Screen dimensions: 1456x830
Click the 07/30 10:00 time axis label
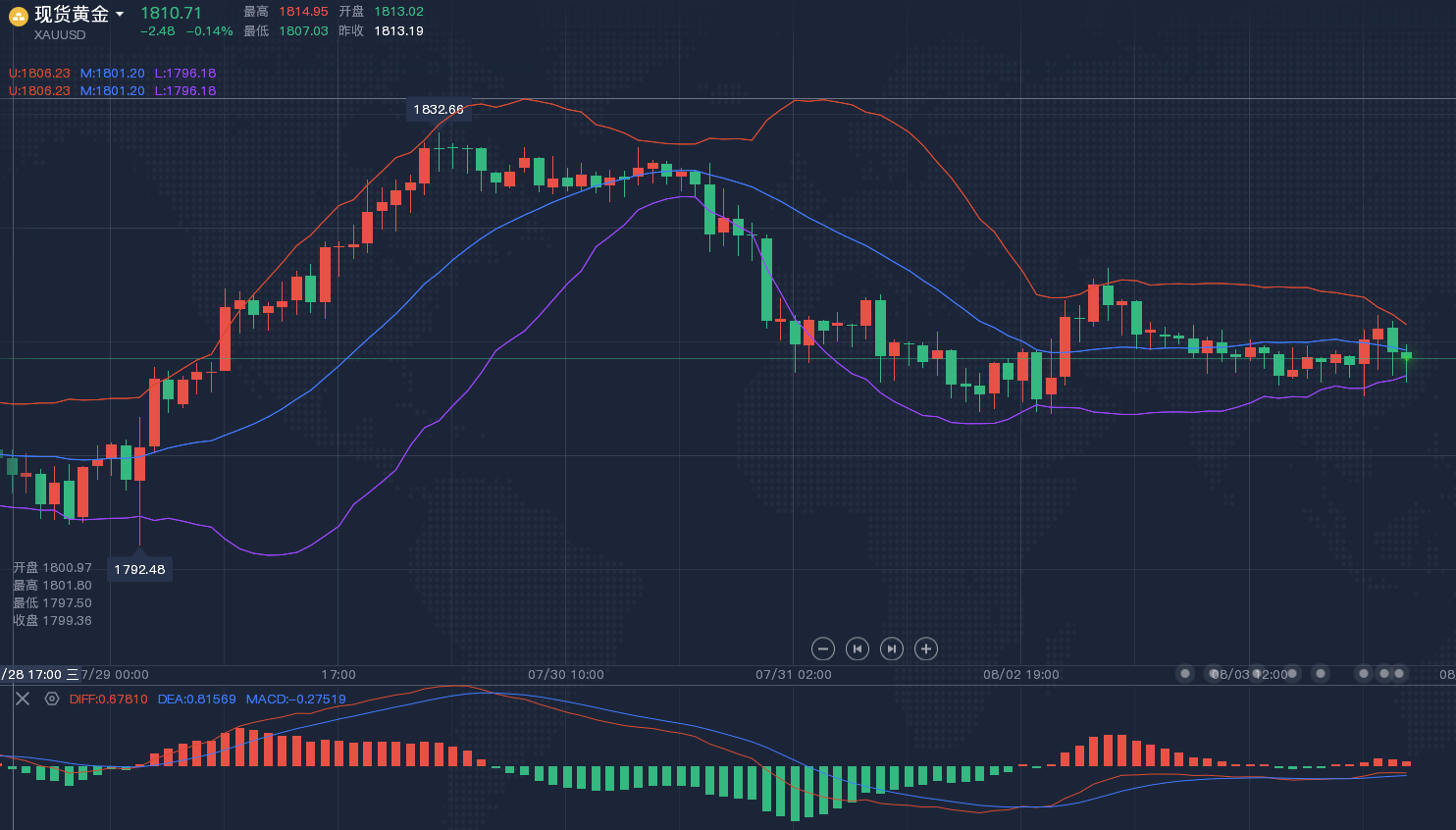tap(566, 675)
